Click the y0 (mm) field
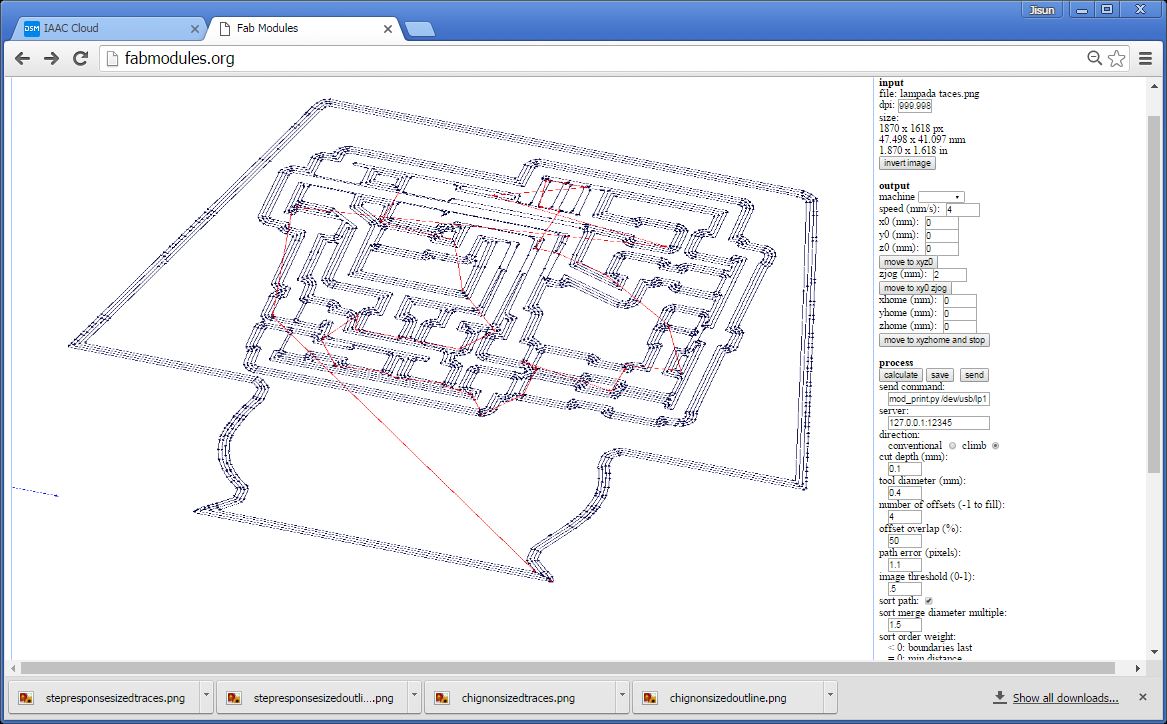 [941, 235]
